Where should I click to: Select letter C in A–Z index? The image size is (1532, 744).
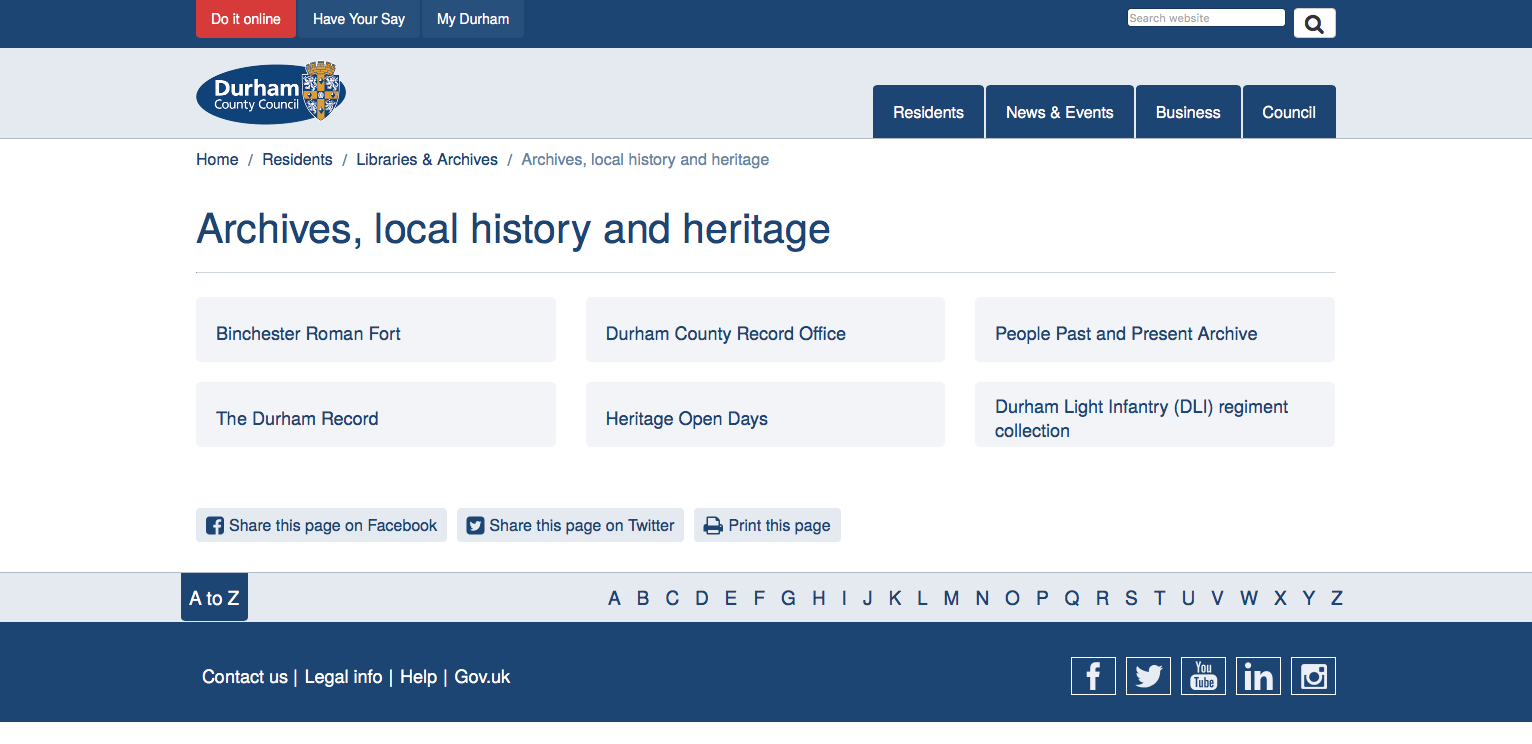pos(672,598)
